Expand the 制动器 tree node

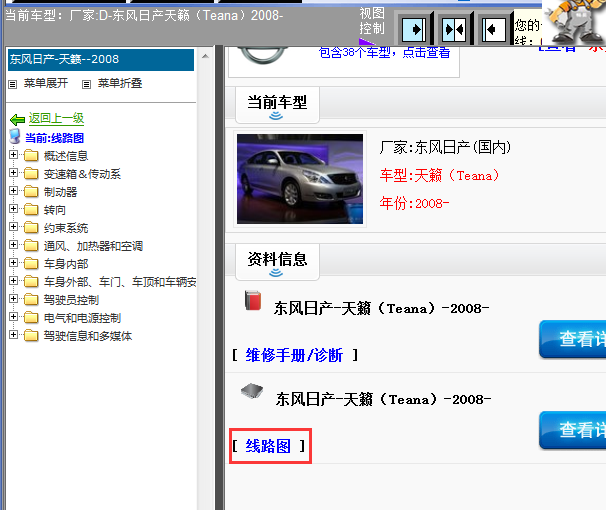pyautogui.click(x=14, y=190)
